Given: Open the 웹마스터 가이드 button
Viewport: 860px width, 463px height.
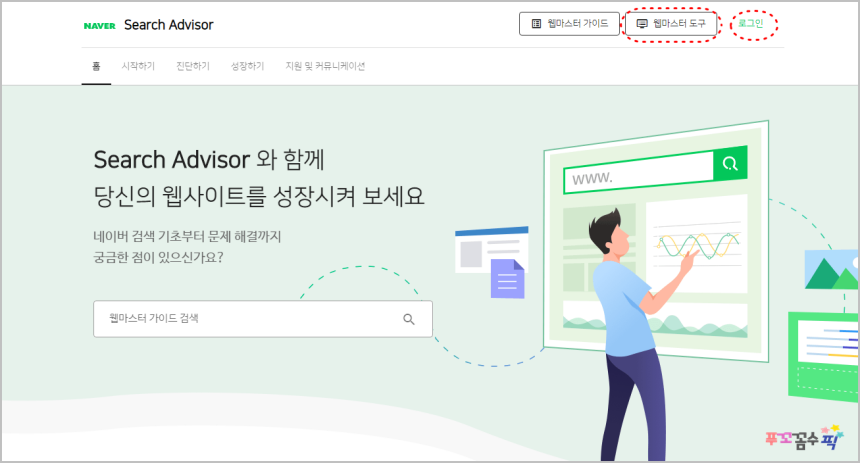Looking at the screenshot, I should (x=569, y=24).
